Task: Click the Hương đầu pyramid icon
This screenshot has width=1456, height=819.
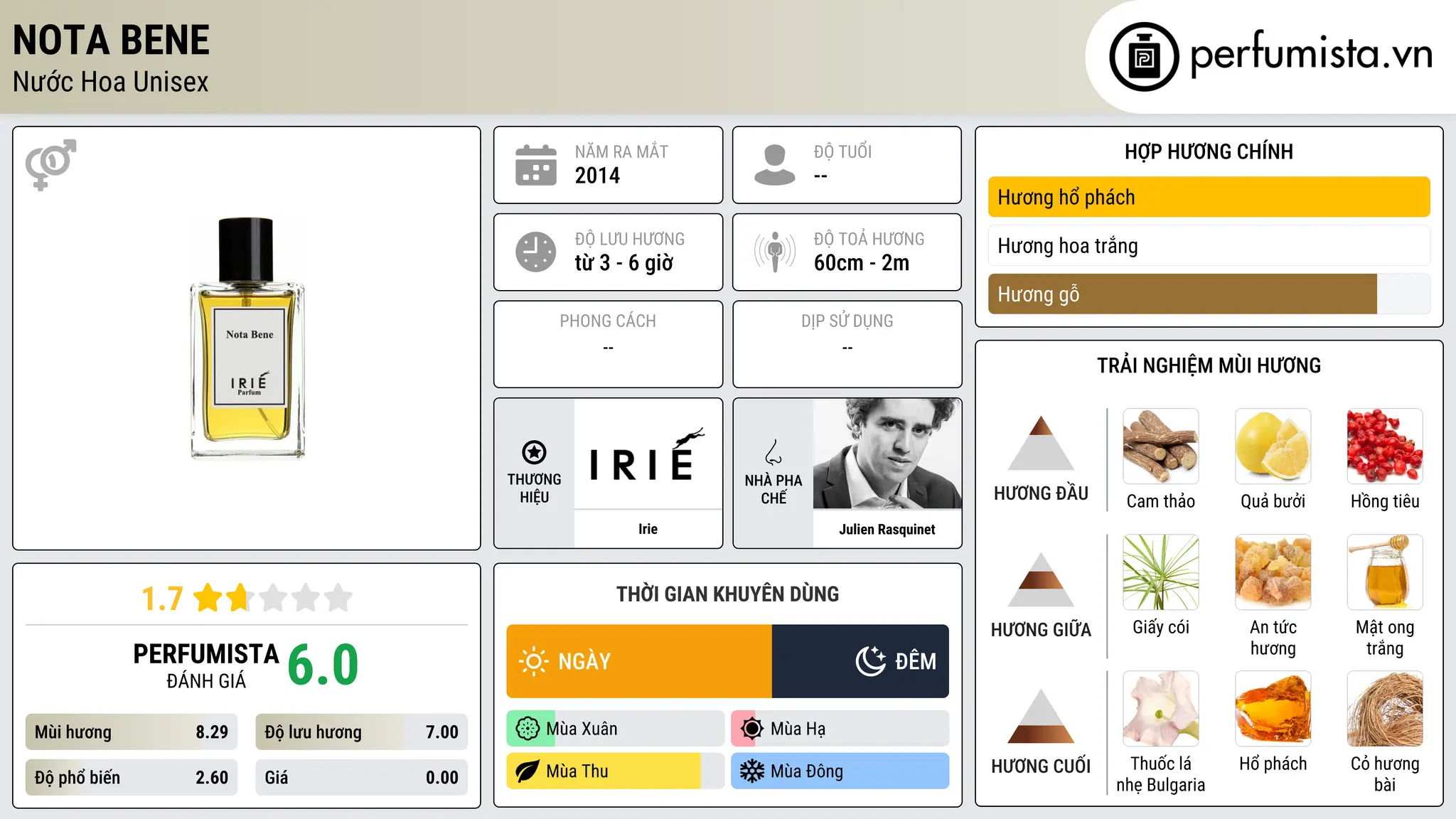Action: click(x=1041, y=443)
